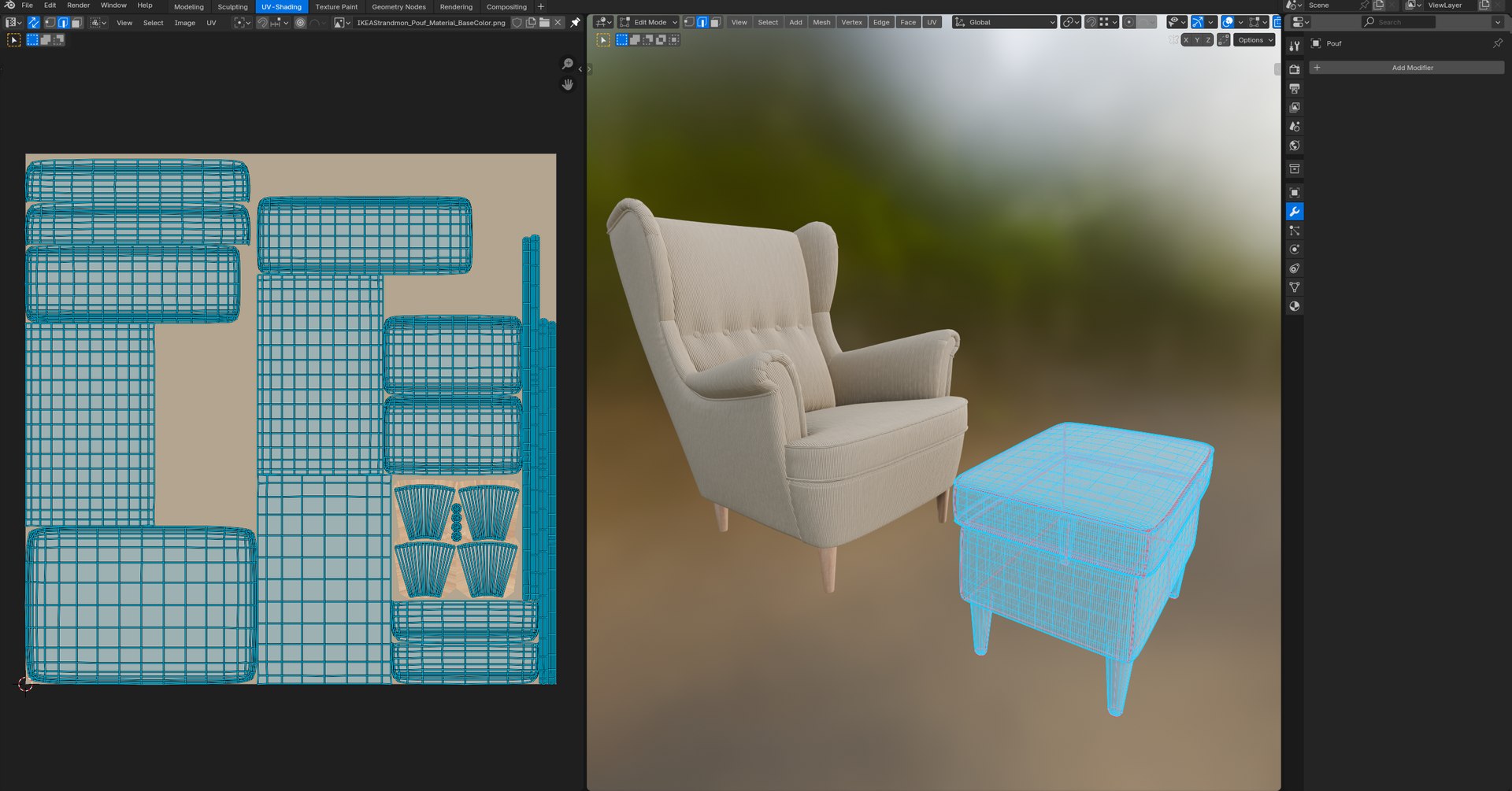
Task: Toggle X axis mirror
Action: (x=1186, y=40)
